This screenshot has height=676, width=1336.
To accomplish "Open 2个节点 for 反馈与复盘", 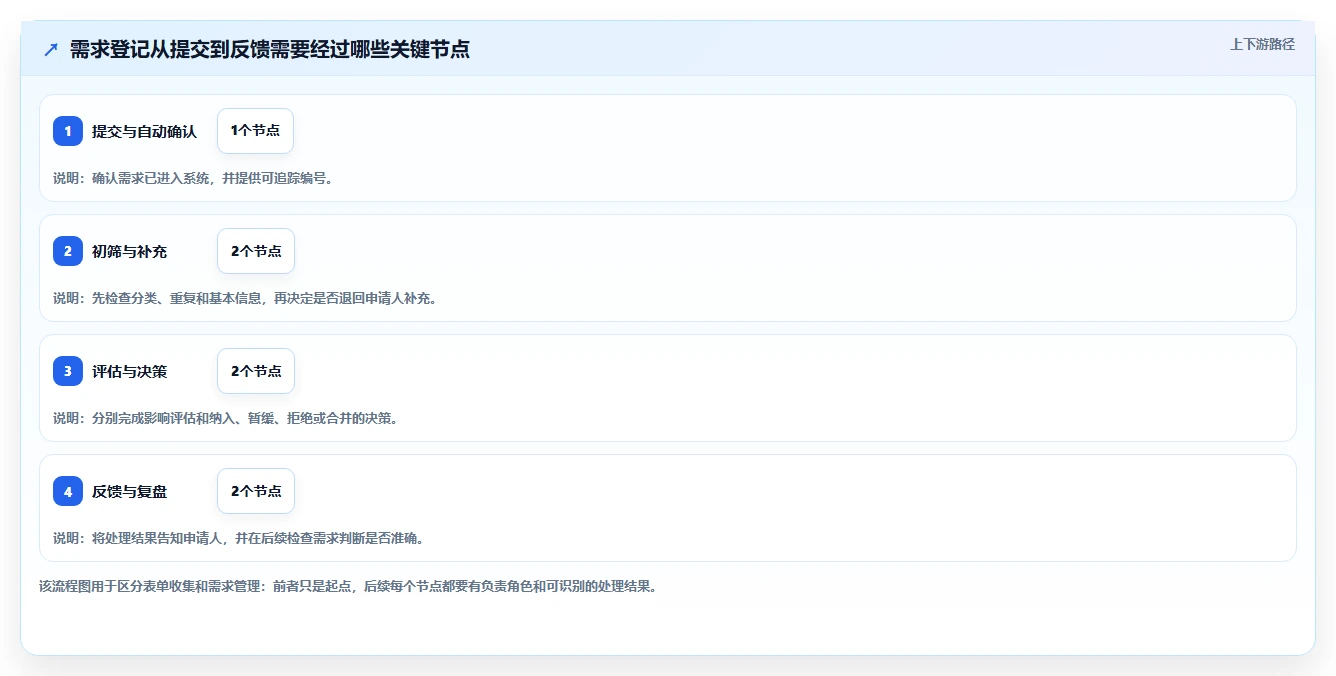I will click(256, 491).
